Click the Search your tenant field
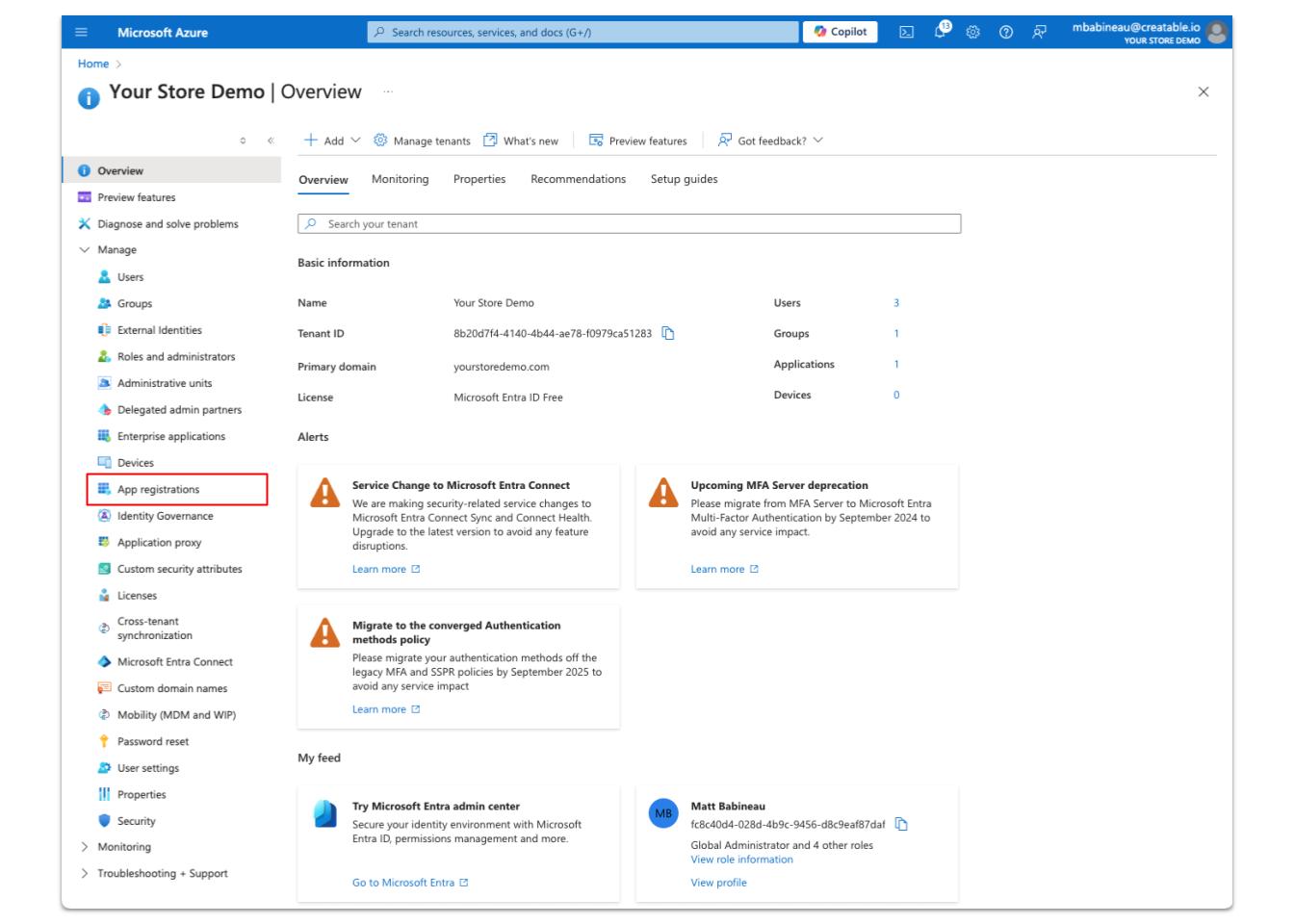Image resolution: width=1294 pixels, height=924 pixels. 629,224
